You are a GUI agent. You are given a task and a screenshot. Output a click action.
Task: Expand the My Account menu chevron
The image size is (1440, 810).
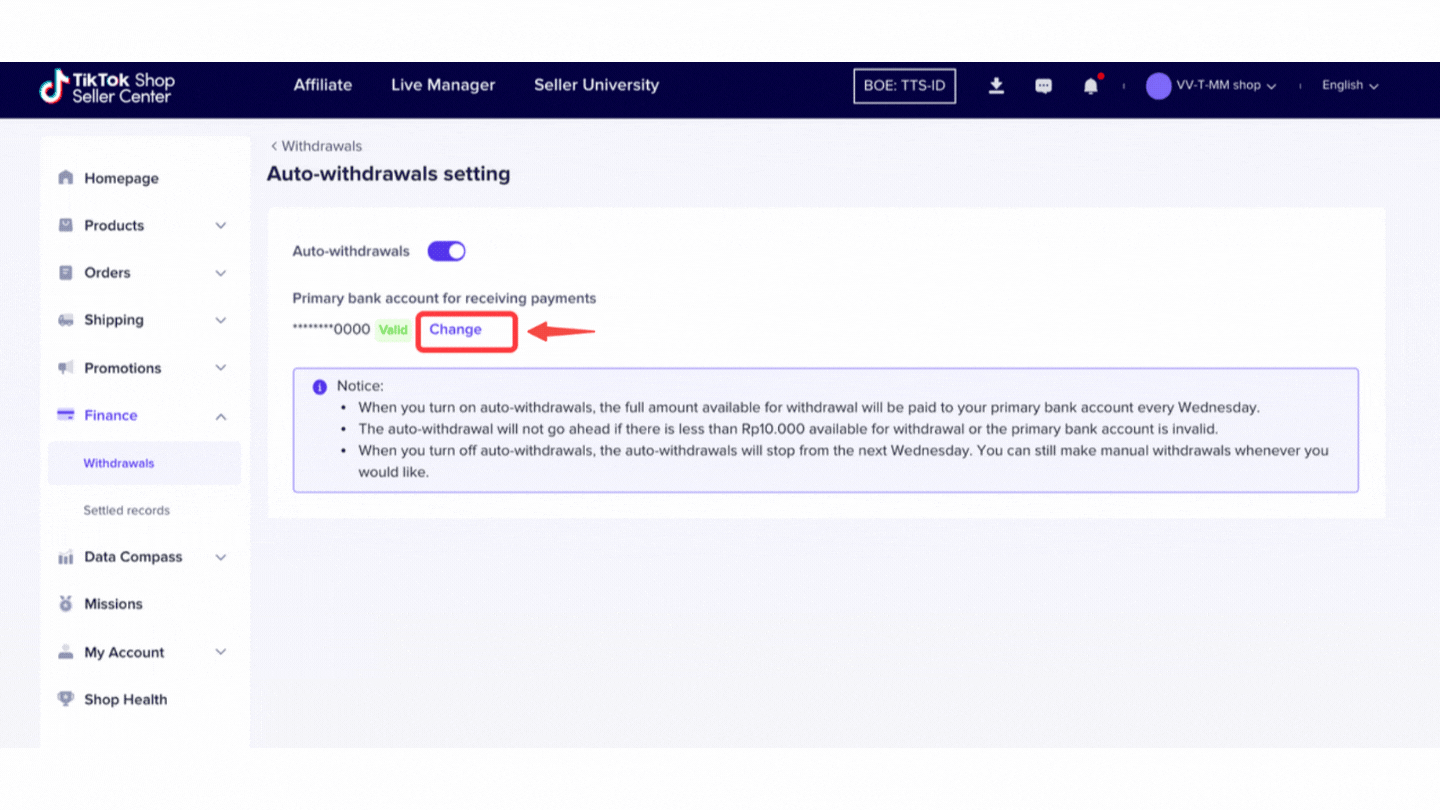(x=221, y=652)
